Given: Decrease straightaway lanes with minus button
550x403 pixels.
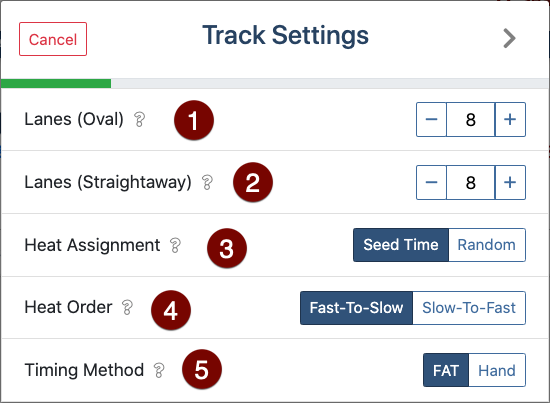Looking at the screenshot, I should tap(431, 182).
